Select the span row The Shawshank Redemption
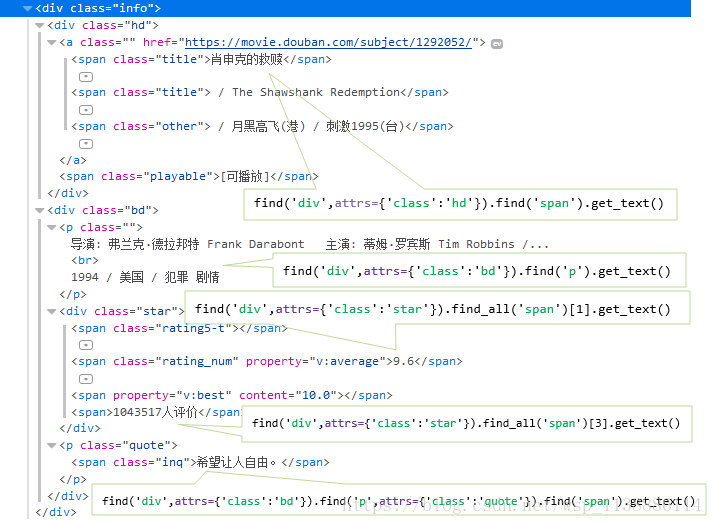 (x=260, y=92)
